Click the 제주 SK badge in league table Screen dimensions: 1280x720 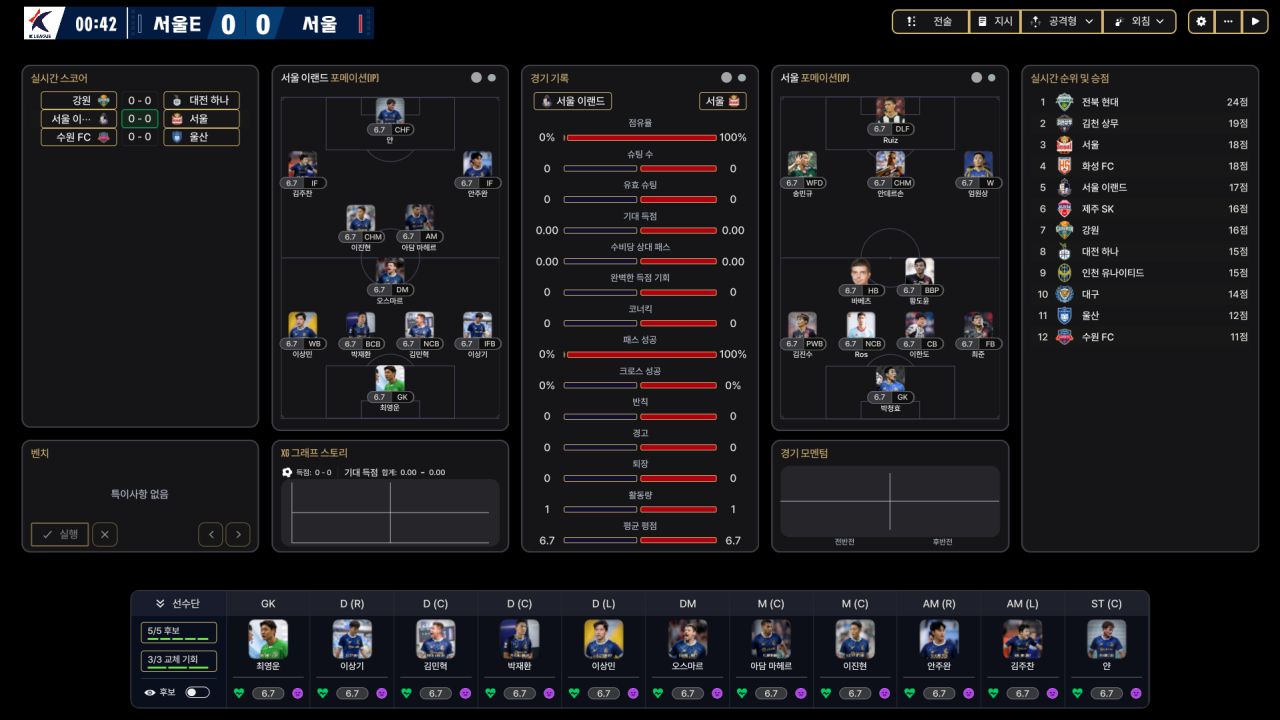coord(1064,209)
